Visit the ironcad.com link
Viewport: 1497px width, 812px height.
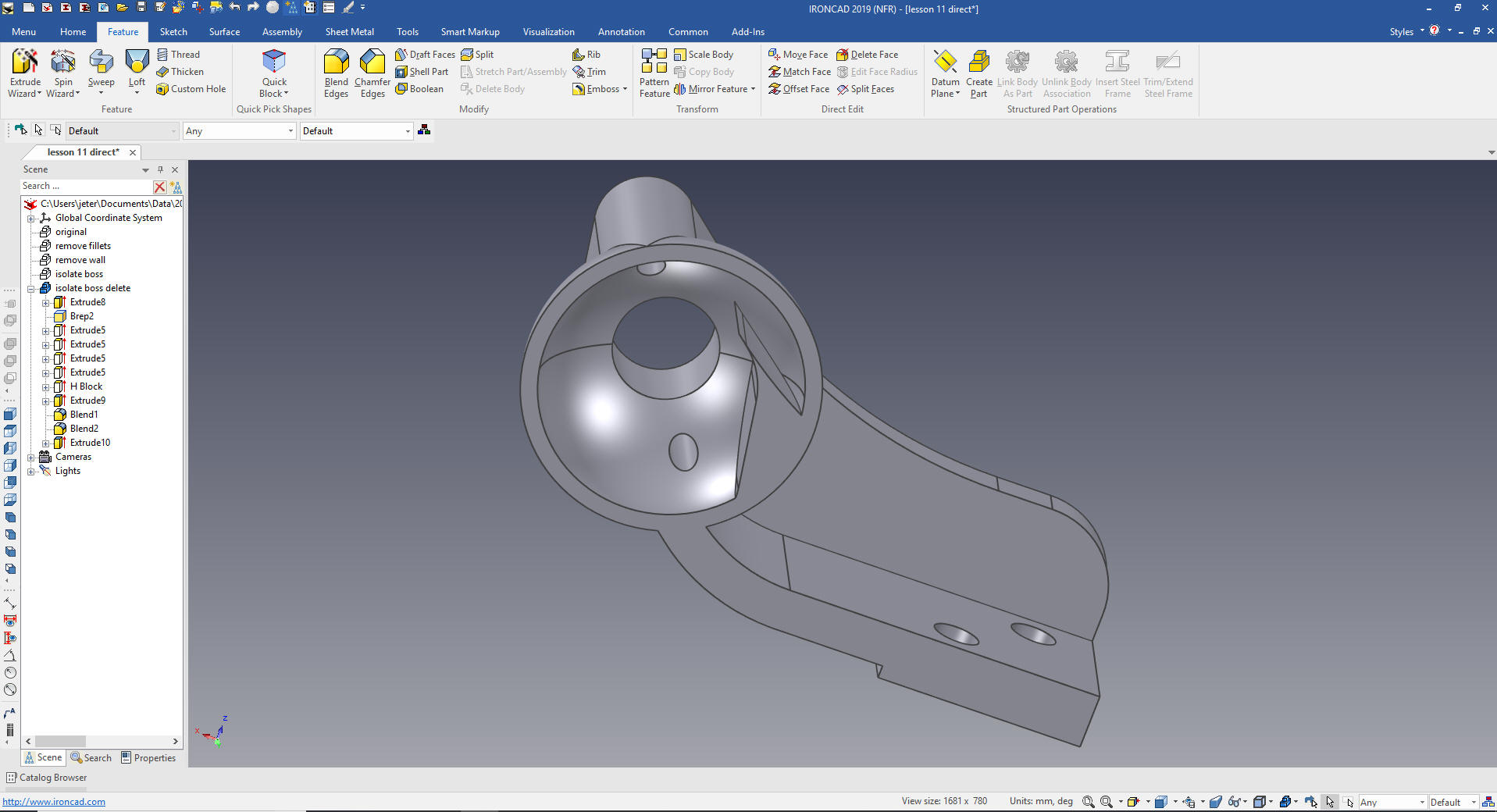click(54, 802)
